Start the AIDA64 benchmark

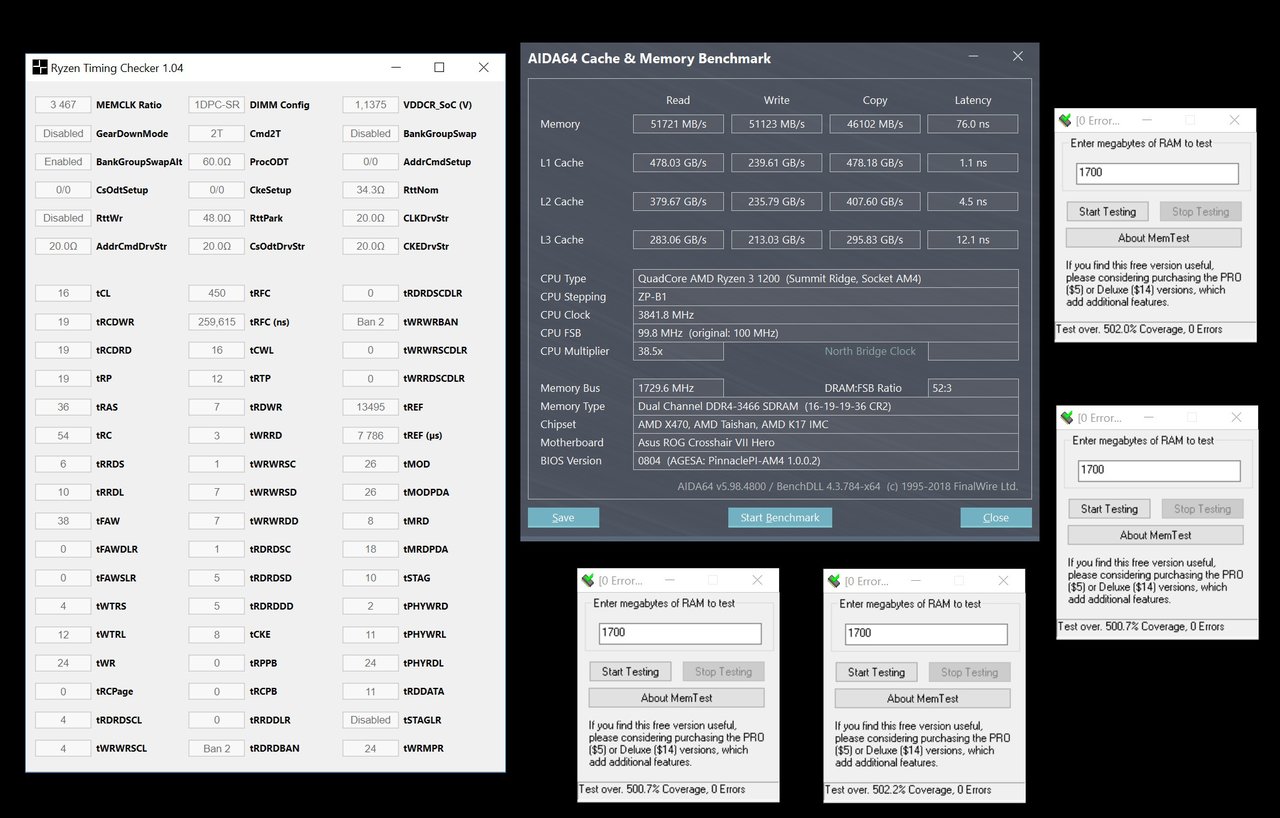(780, 517)
